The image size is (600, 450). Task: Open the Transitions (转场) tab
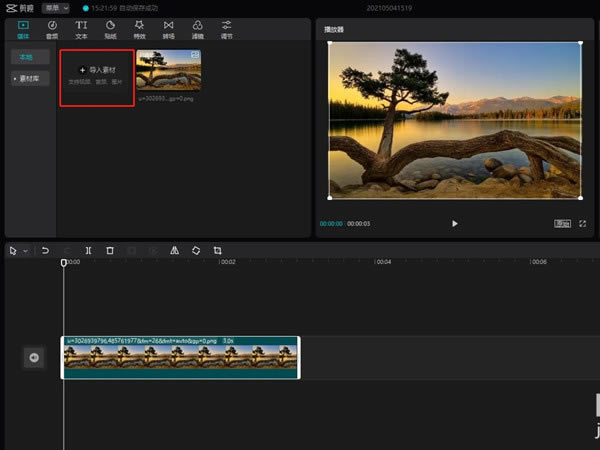(x=168, y=28)
